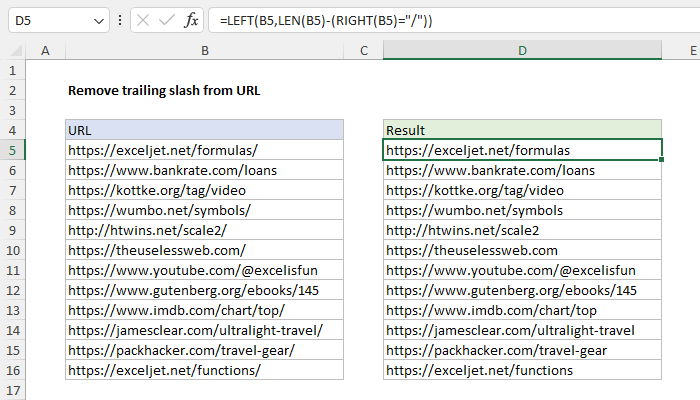
Task: Select column D header
Action: point(522,50)
